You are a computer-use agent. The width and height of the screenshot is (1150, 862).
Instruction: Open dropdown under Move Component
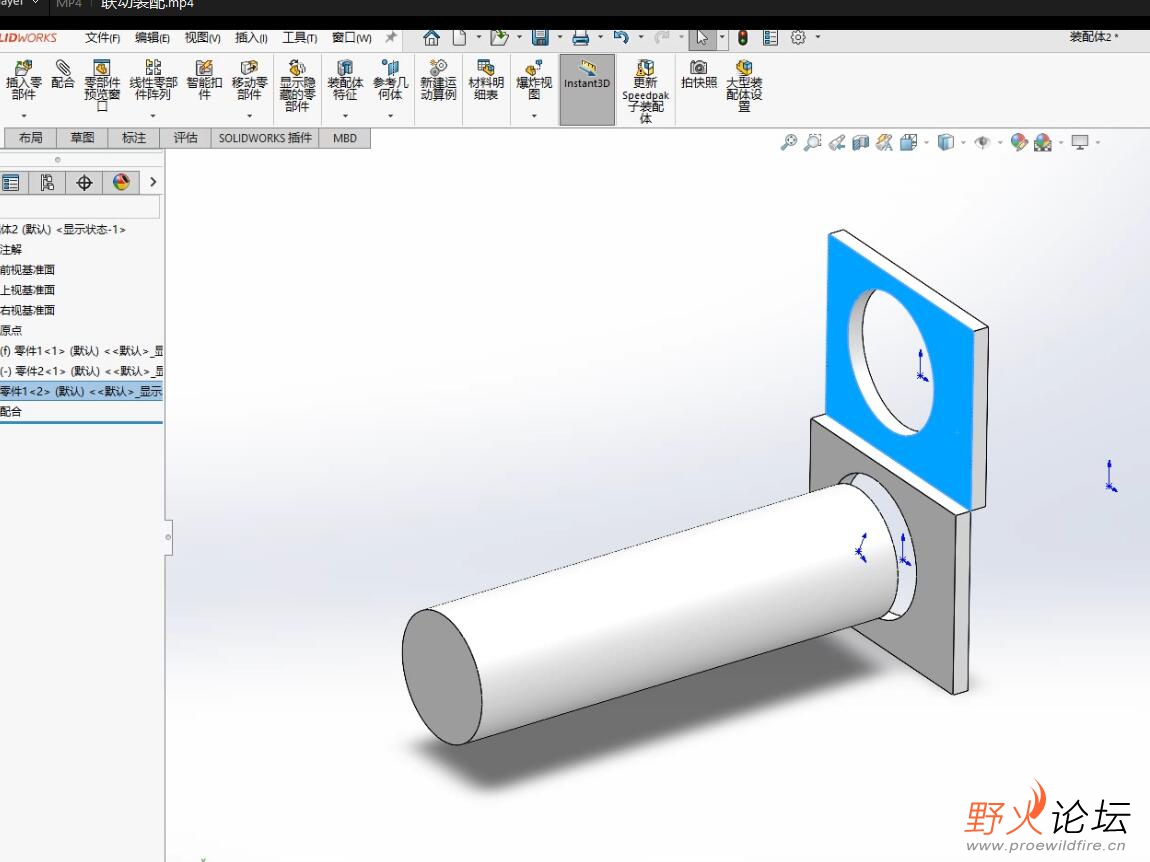[249, 116]
